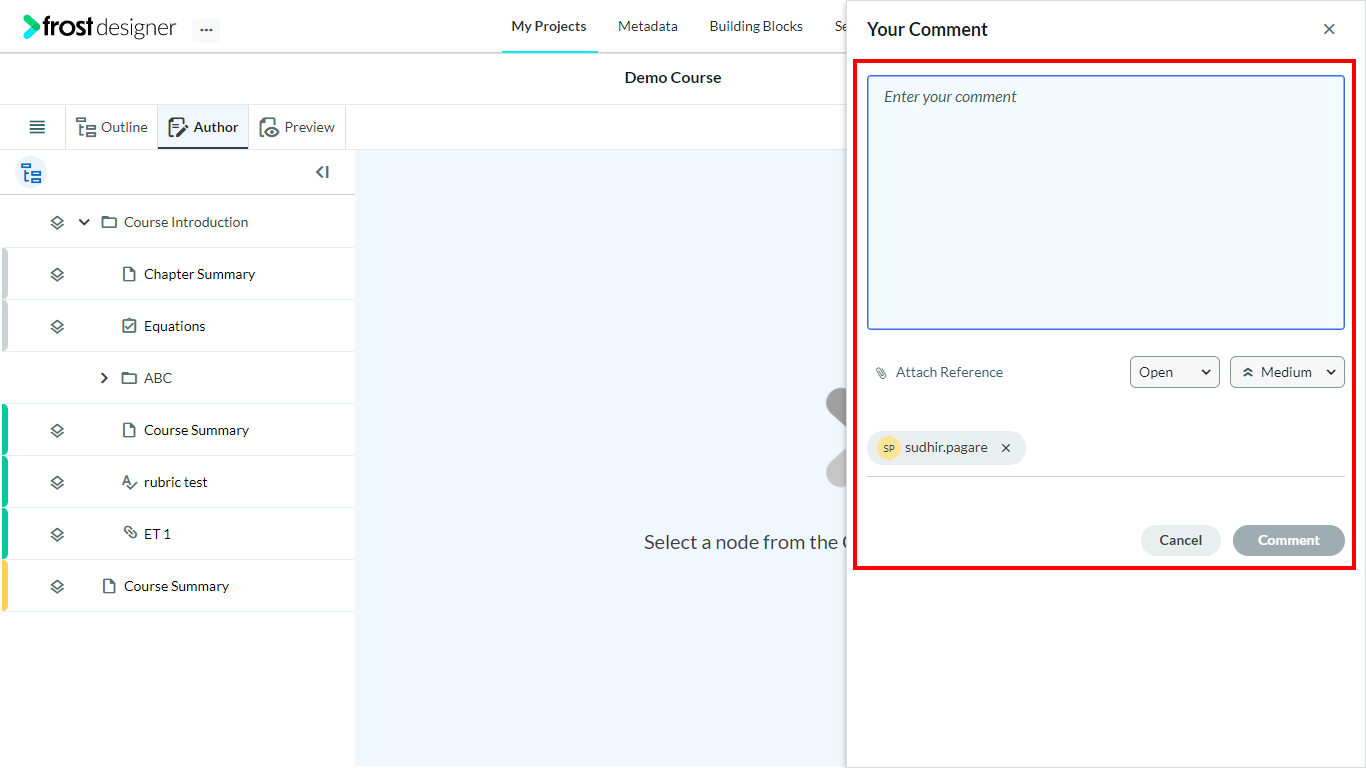Open the three-dots menu beside logo

tap(206, 30)
